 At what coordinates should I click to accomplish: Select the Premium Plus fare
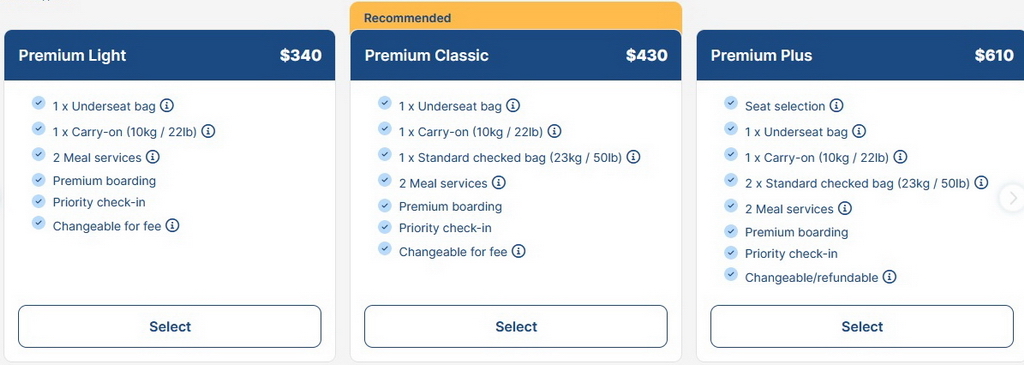tap(862, 326)
